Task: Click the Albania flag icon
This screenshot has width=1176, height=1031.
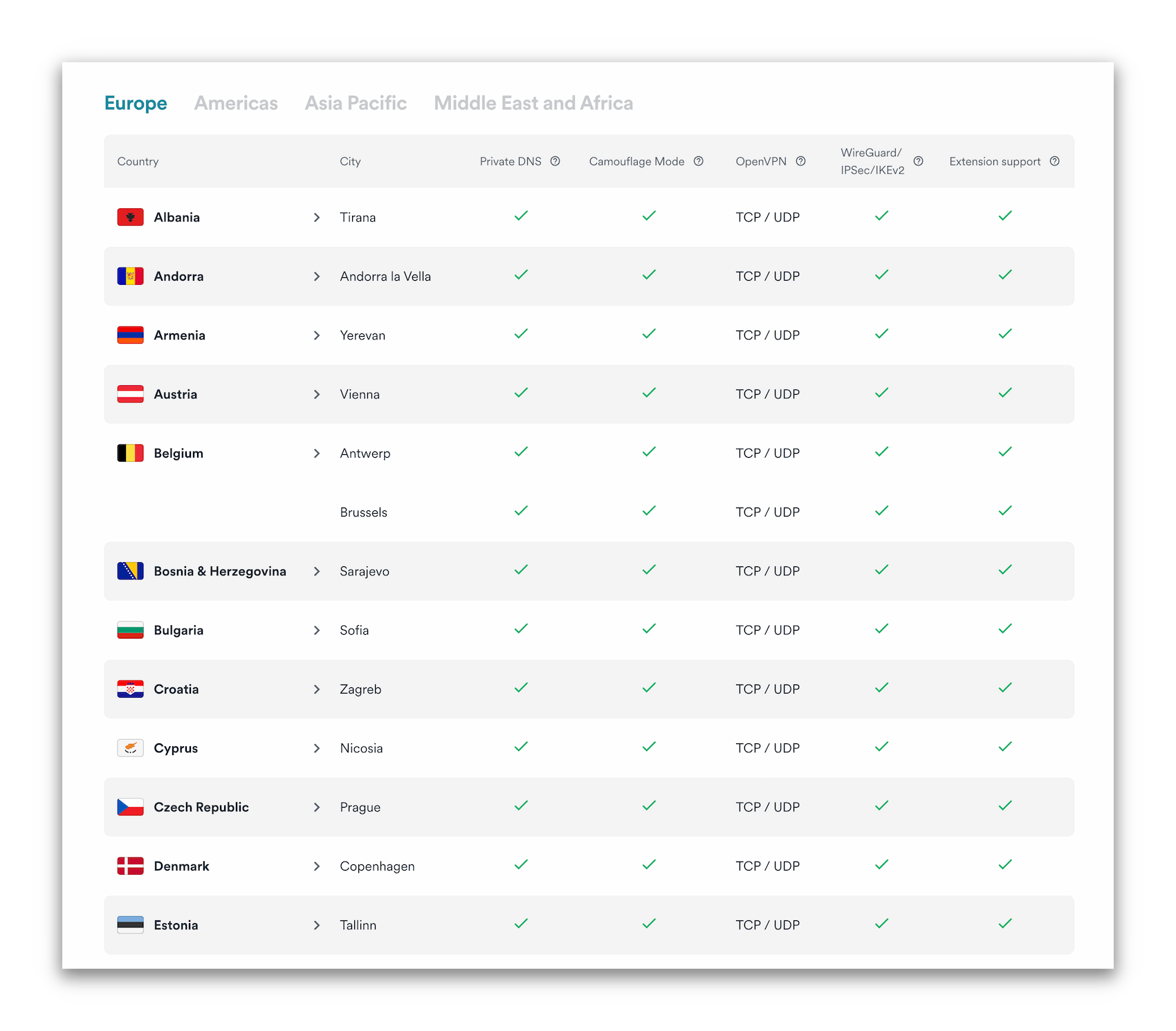Action: 130,217
